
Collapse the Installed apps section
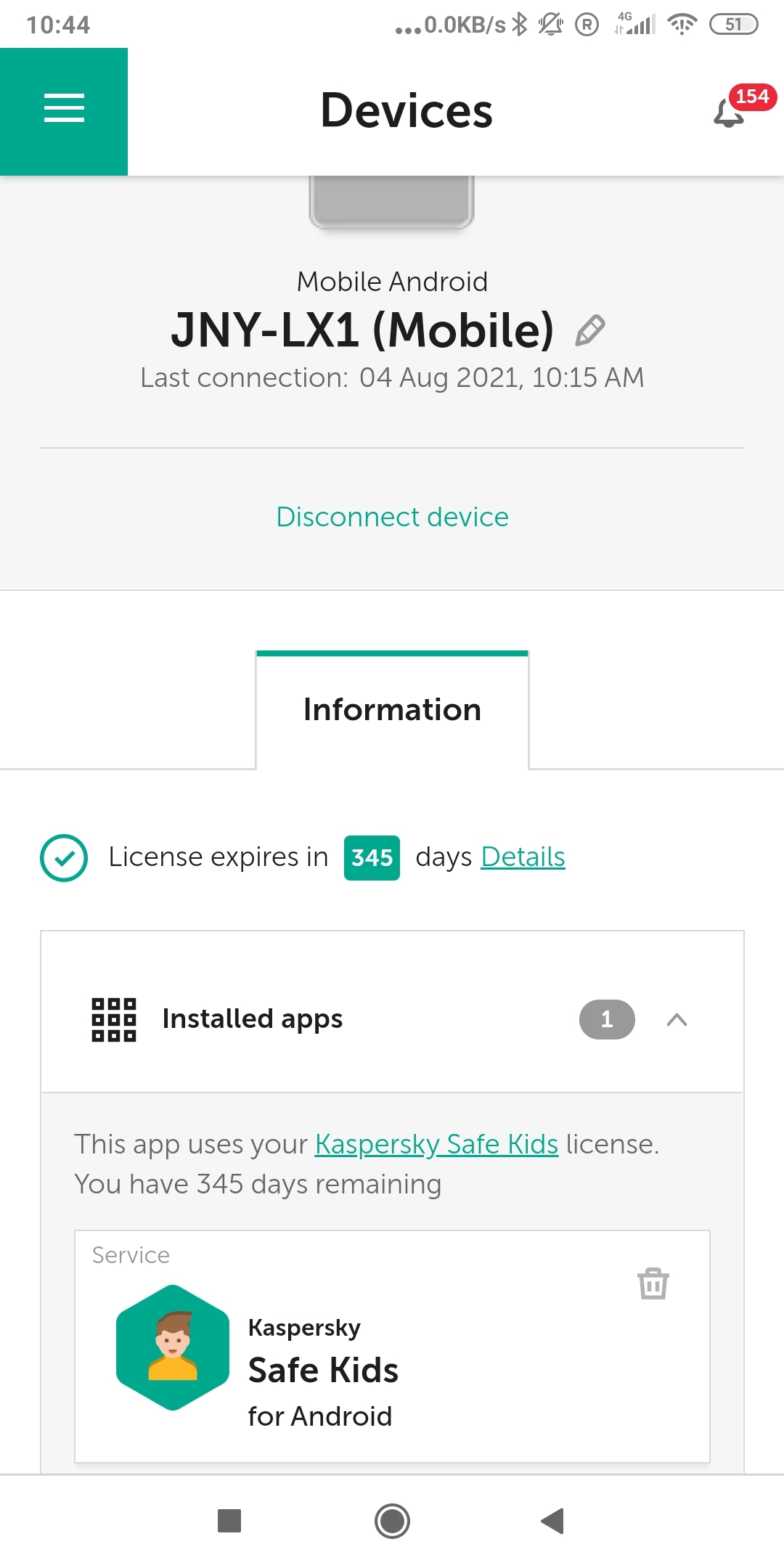click(x=677, y=1020)
